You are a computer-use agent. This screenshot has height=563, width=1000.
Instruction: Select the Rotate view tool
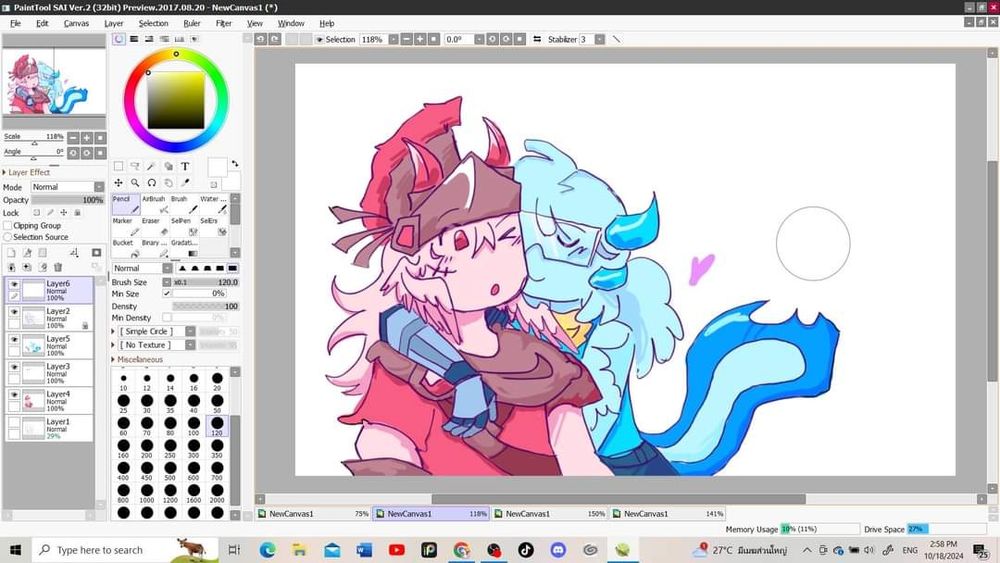pyautogui.click(x=152, y=183)
